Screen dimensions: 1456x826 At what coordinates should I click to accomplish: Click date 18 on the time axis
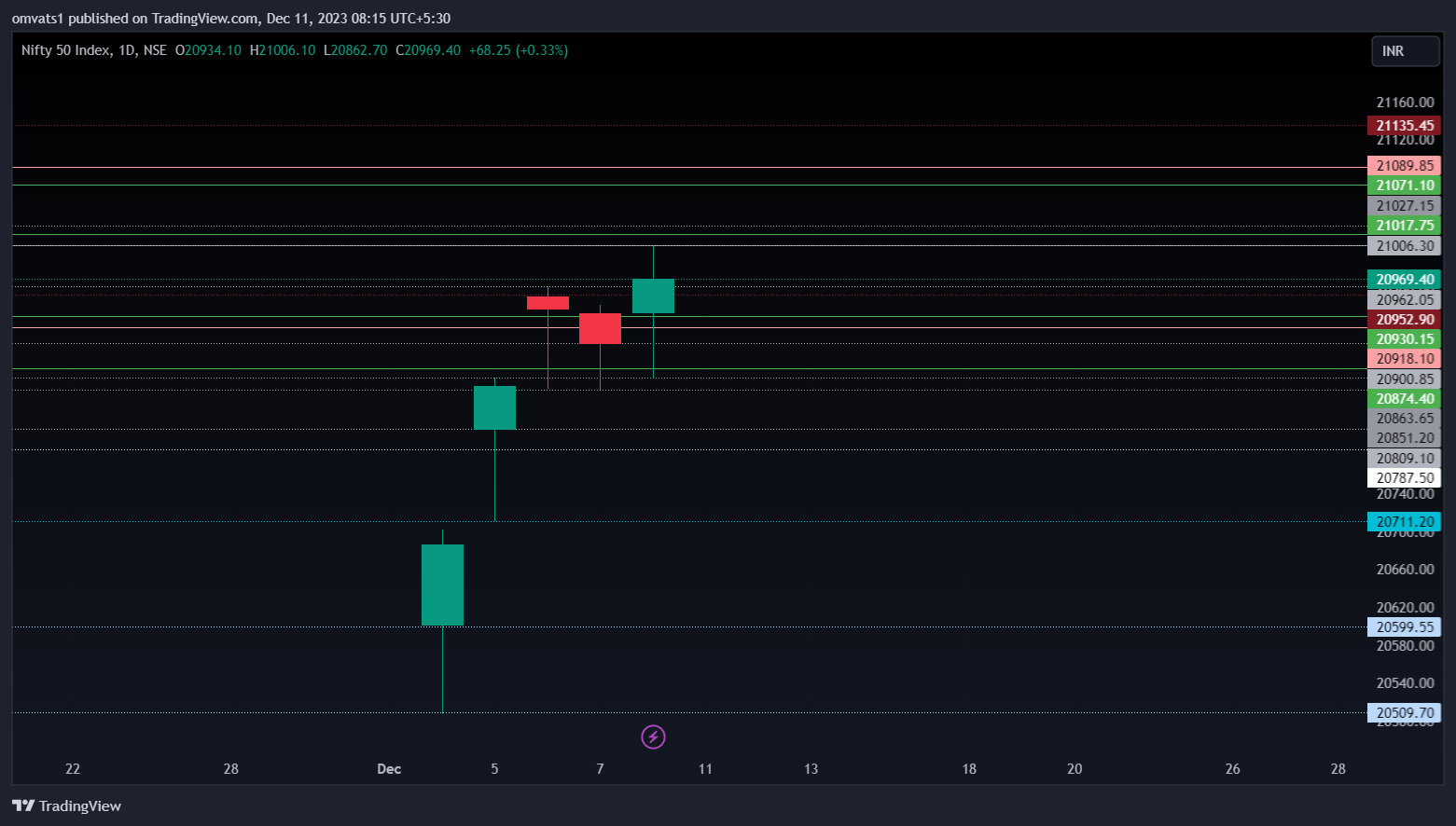tap(969, 769)
